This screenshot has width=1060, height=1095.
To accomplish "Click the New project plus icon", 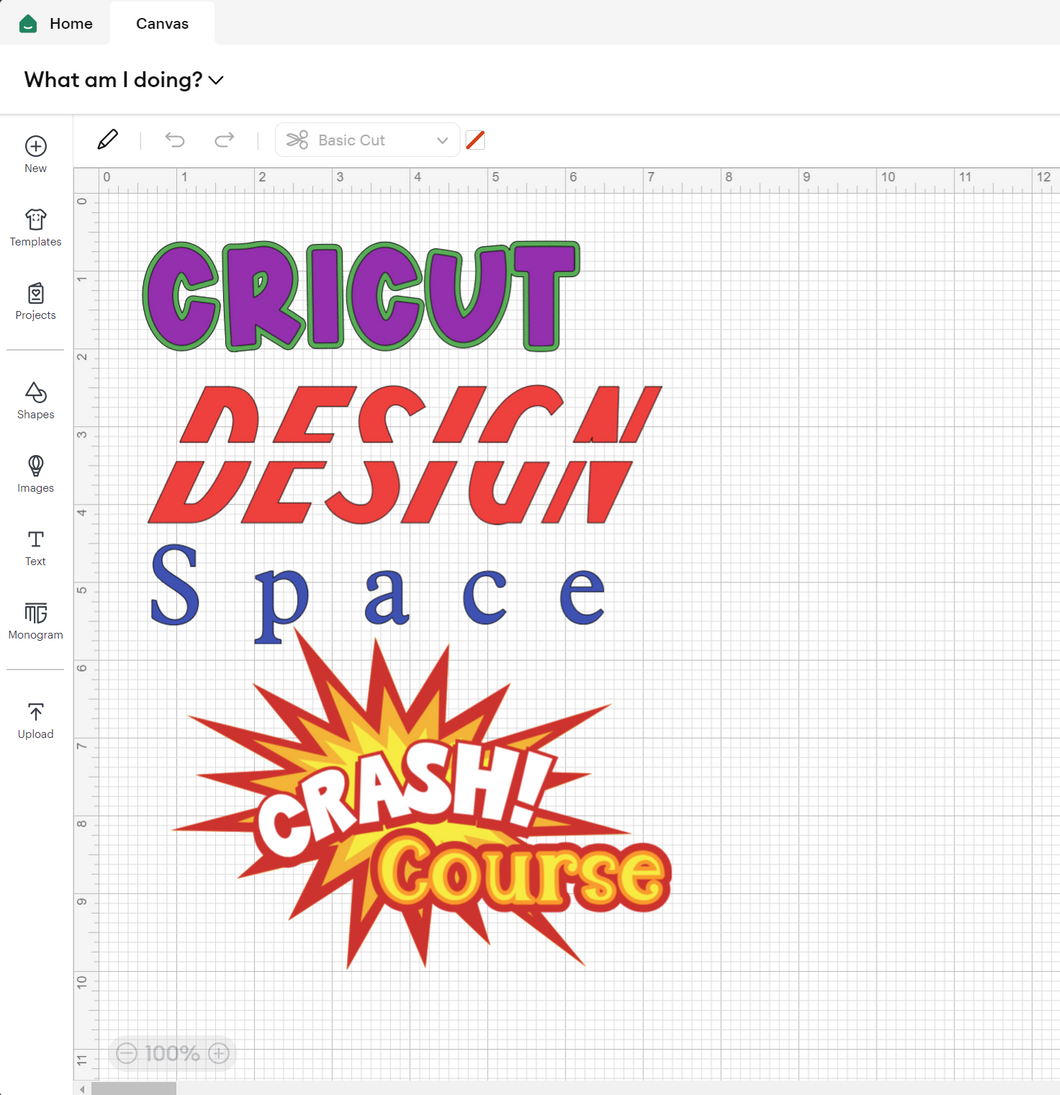I will tap(36, 147).
